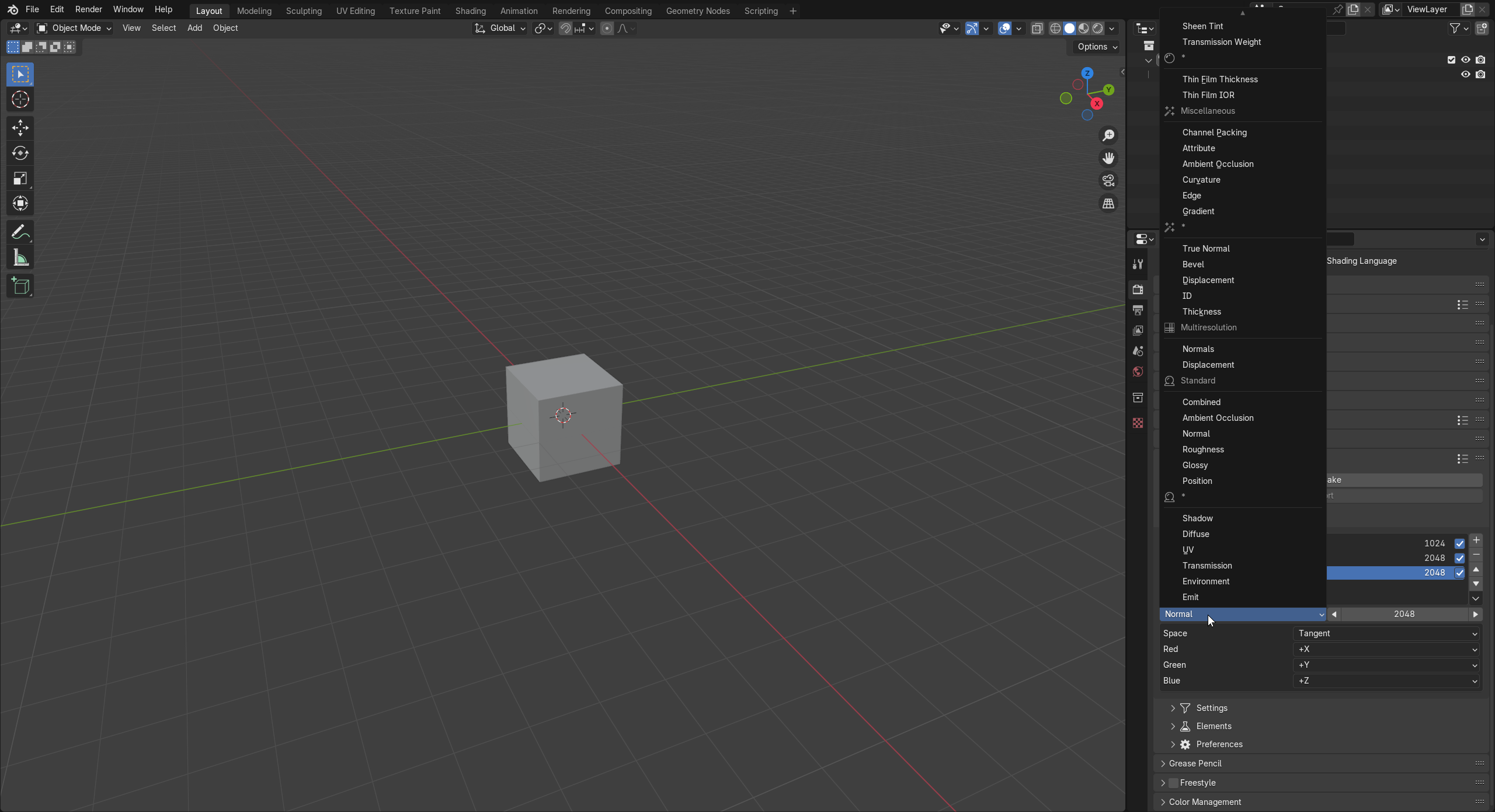Click the viewport Options button
The width and height of the screenshot is (1495, 812).
tap(1097, 47)
